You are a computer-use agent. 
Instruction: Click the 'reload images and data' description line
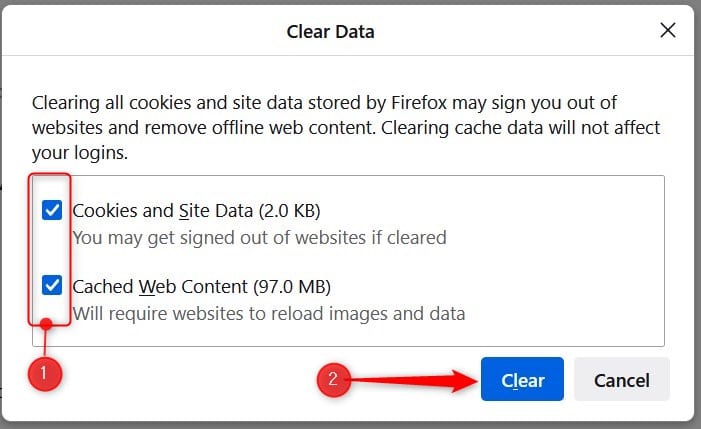269,314
